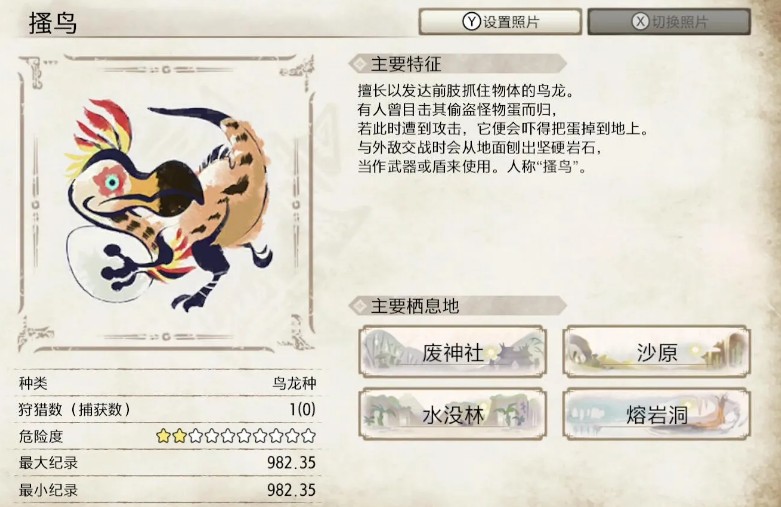Select the 种类 row showing 鸟龙种
Viewport: 781px width, 507px height.
(167, 383)
